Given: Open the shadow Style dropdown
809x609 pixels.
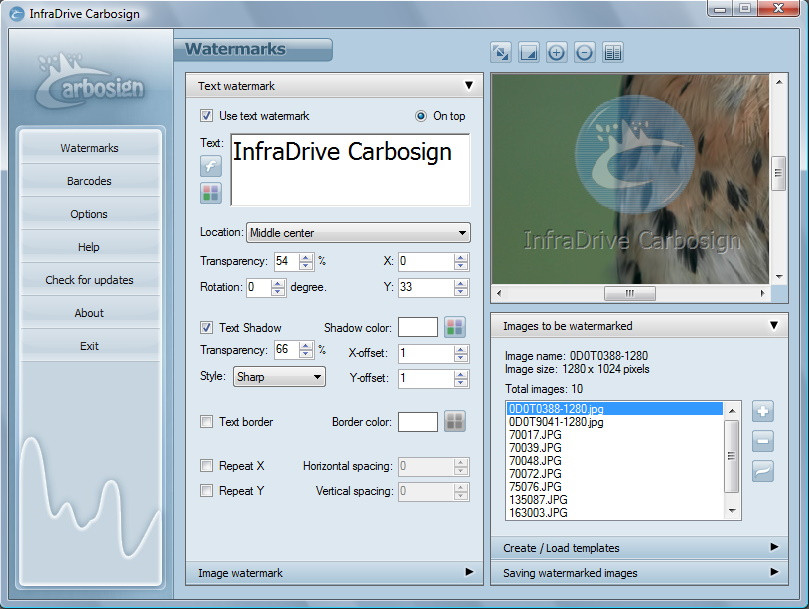Looking at the screenshot, I should [279, 377].
